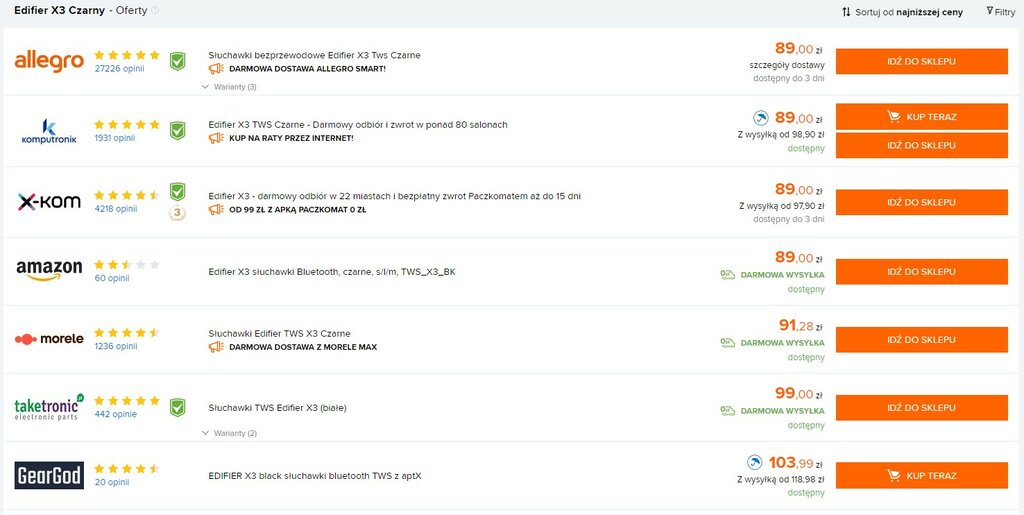The width and height of the screenshot is (1024, 515).
Task: Open the Filtry filter panel
Action: click(1000, 12)
